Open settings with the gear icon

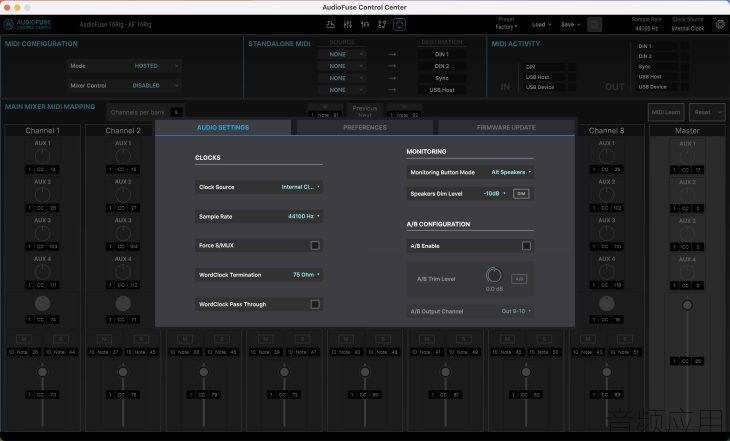(x=720, y=24)
